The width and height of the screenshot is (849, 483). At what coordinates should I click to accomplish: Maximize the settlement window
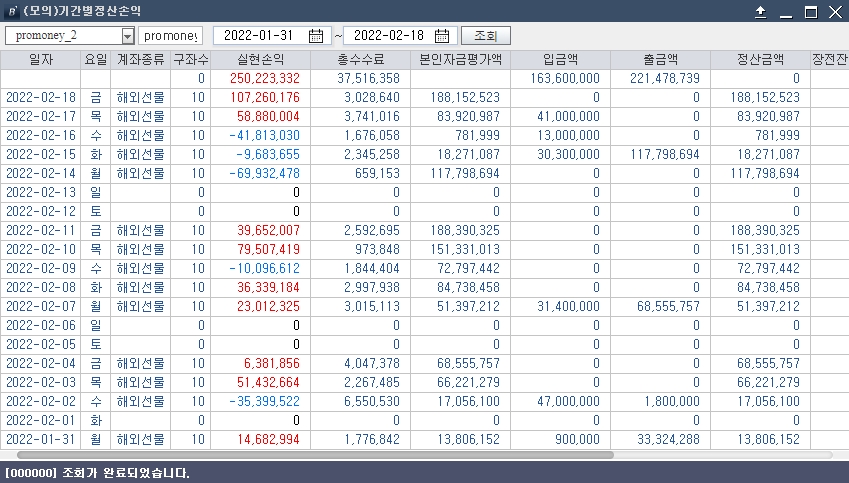click(x=810, y=12)
